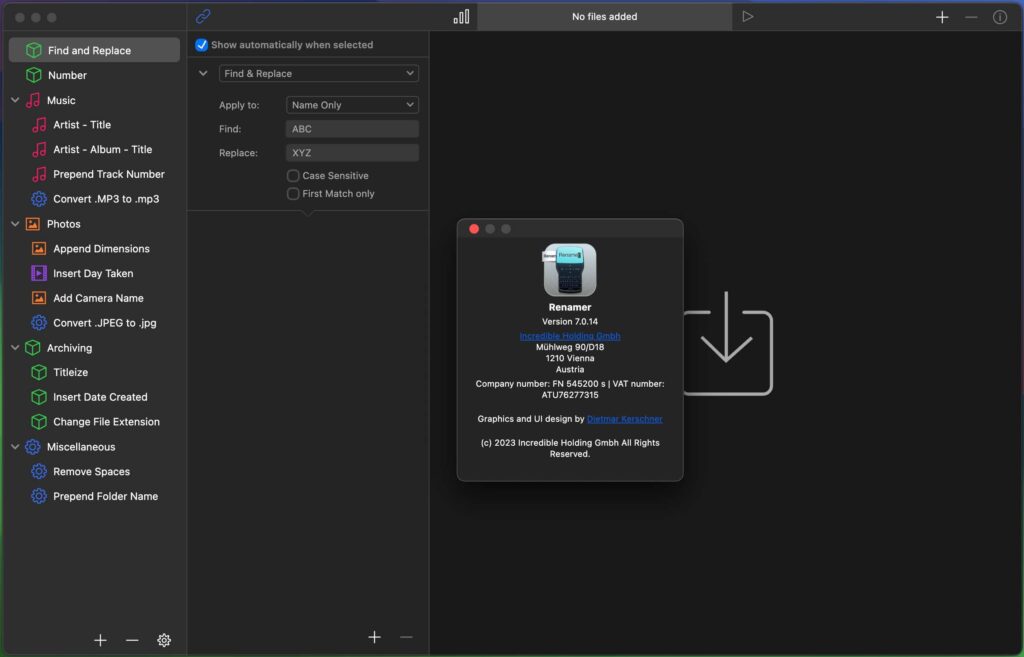The height and width of the screenshot is (657, 1024).
Task: Open the Find & Replace action dropdown
Action: (318, 73)
